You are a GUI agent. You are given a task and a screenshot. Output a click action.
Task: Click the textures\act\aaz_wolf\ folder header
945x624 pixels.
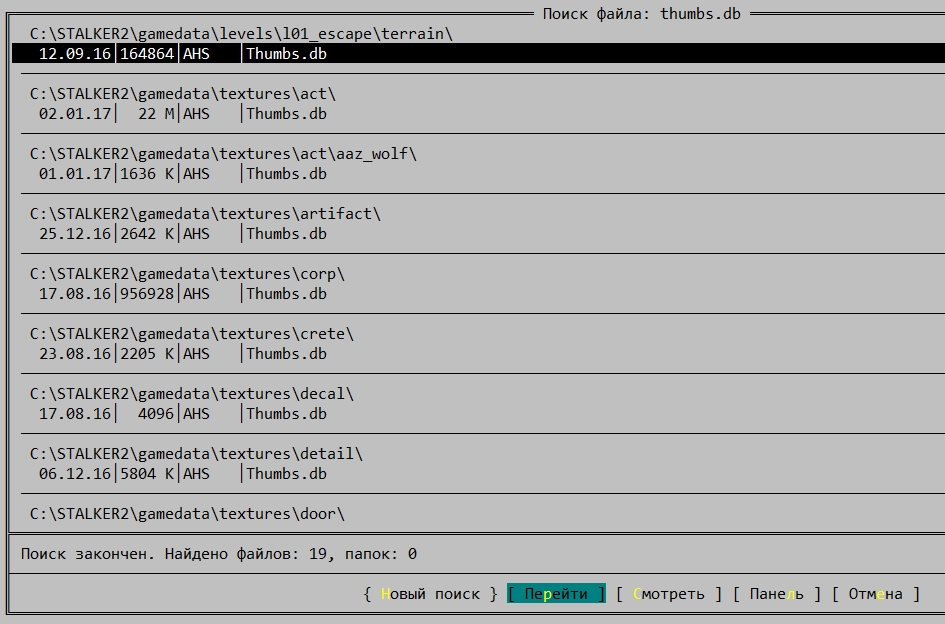(x=223, y=154)
